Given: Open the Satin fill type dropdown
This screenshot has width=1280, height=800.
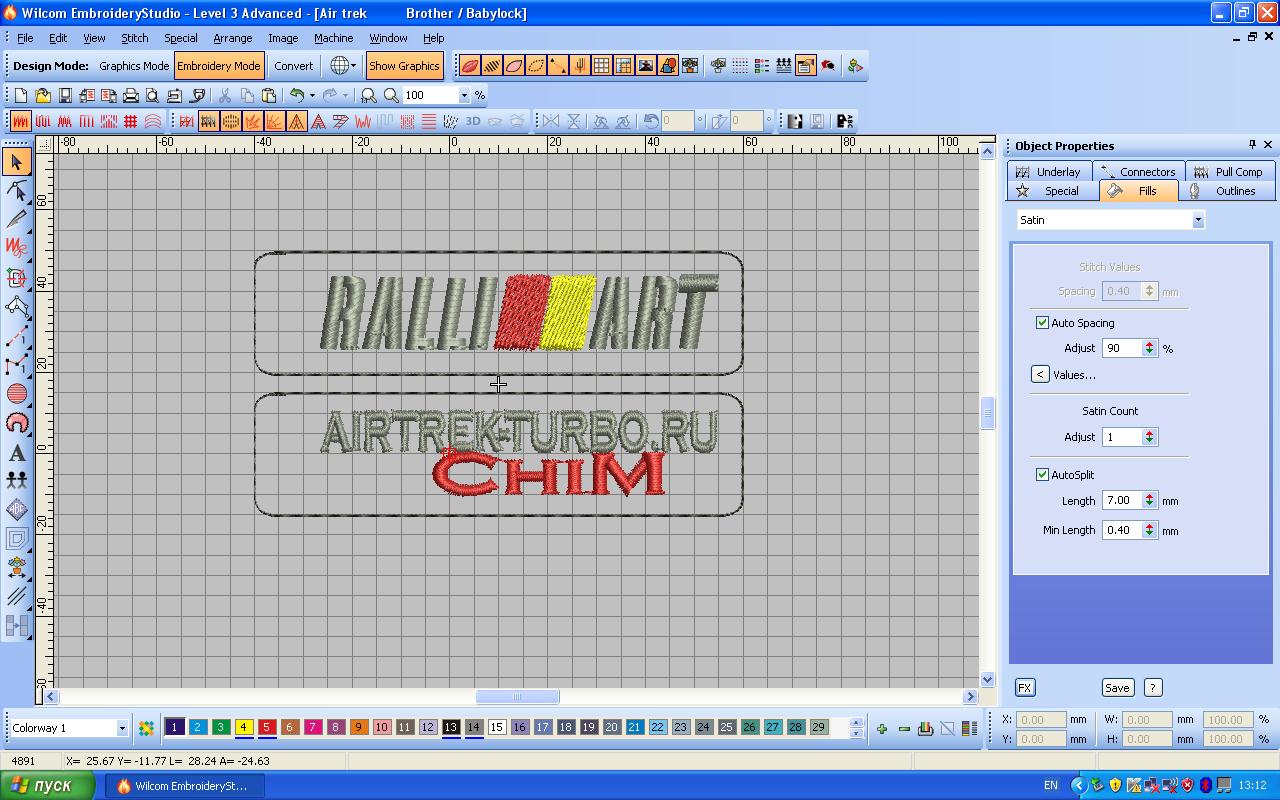Looking at the screenshot, I should click(x=1197, y=220).
